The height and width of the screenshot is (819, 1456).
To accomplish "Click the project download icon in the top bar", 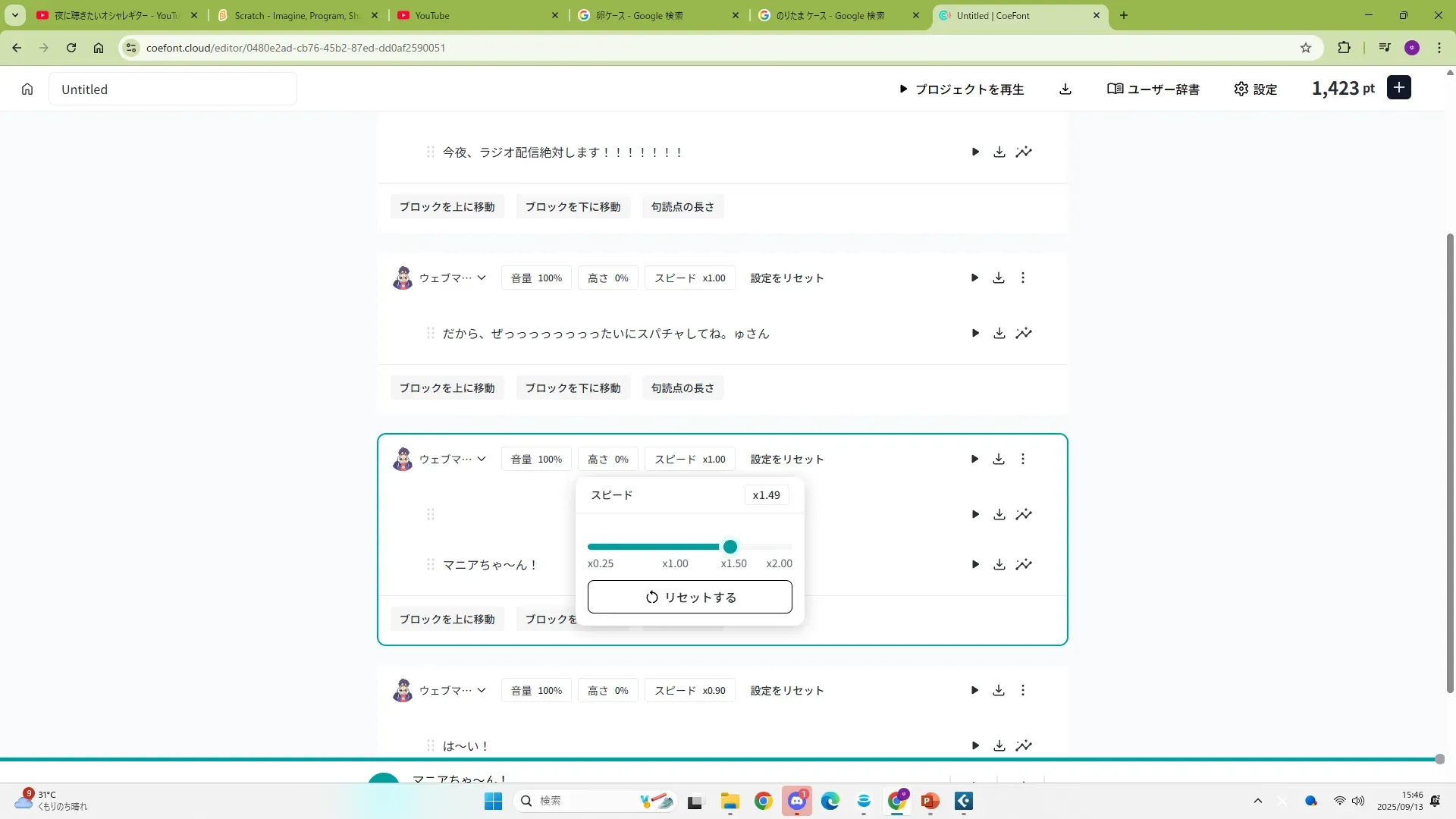I will pos(1065,89).
